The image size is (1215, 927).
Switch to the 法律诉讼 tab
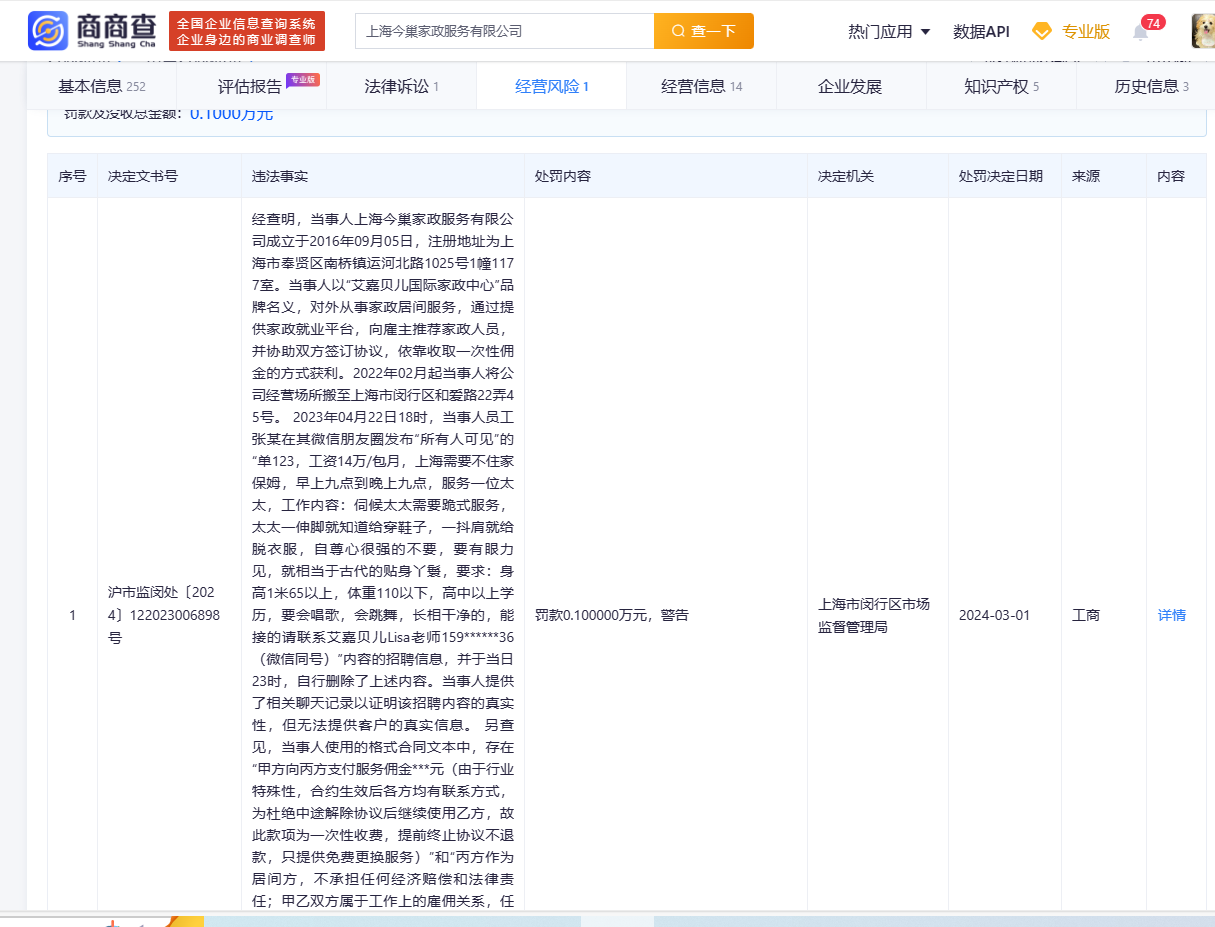[401, 86]
